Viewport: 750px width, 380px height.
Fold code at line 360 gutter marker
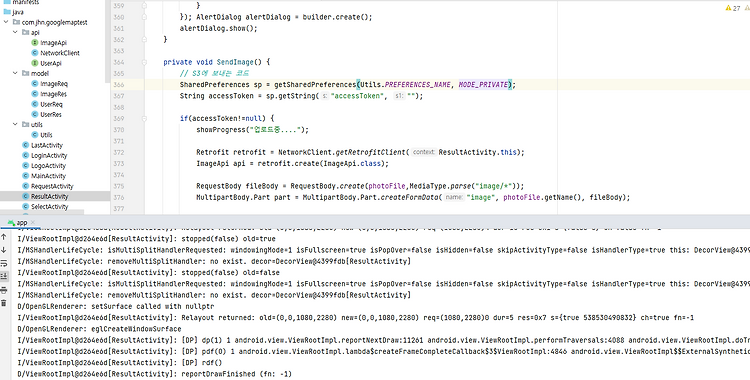(x=144, y=17)
